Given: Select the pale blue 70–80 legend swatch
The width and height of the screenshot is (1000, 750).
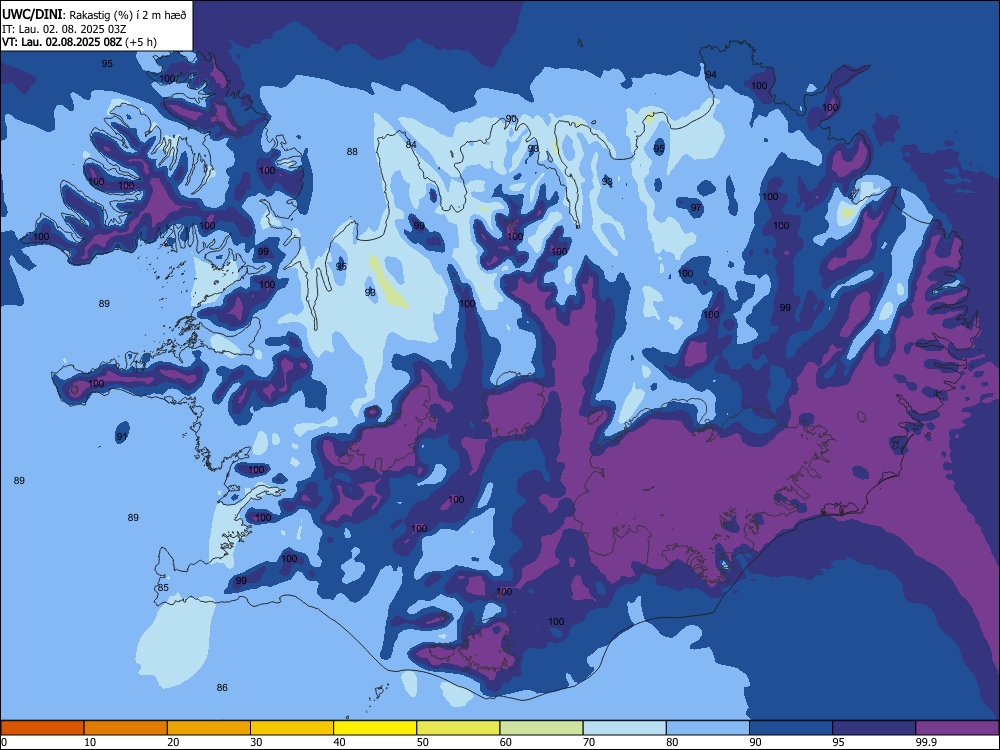Looking at the screenshot, I should tap(625, 728).
